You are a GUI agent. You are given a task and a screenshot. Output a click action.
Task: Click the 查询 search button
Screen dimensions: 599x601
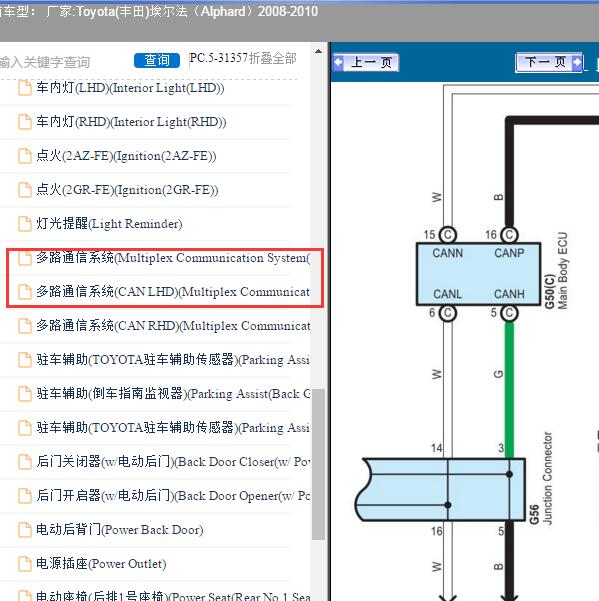(x=157, y=61)
